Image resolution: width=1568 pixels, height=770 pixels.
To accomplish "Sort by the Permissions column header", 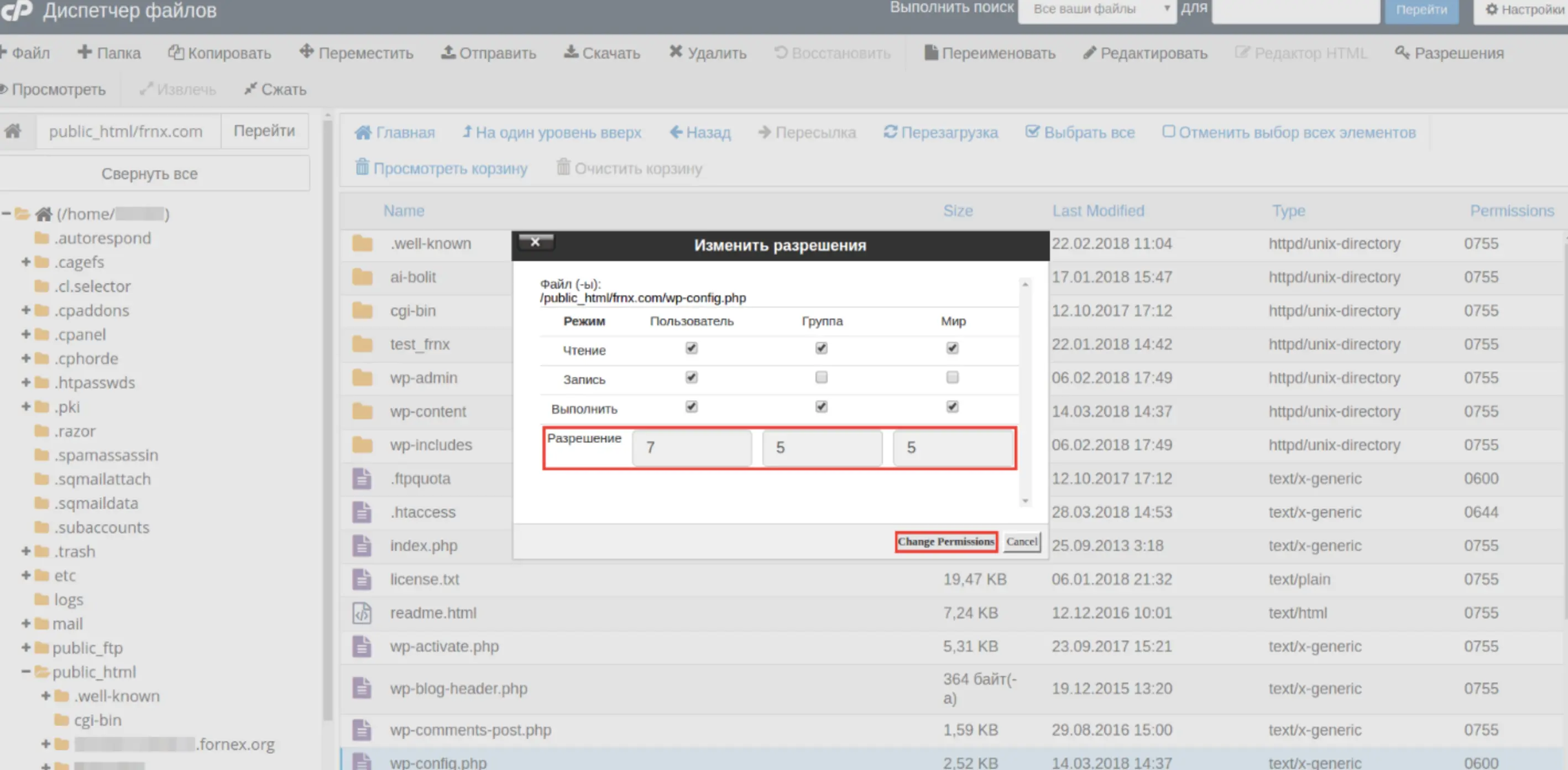I will point(1512,211).
